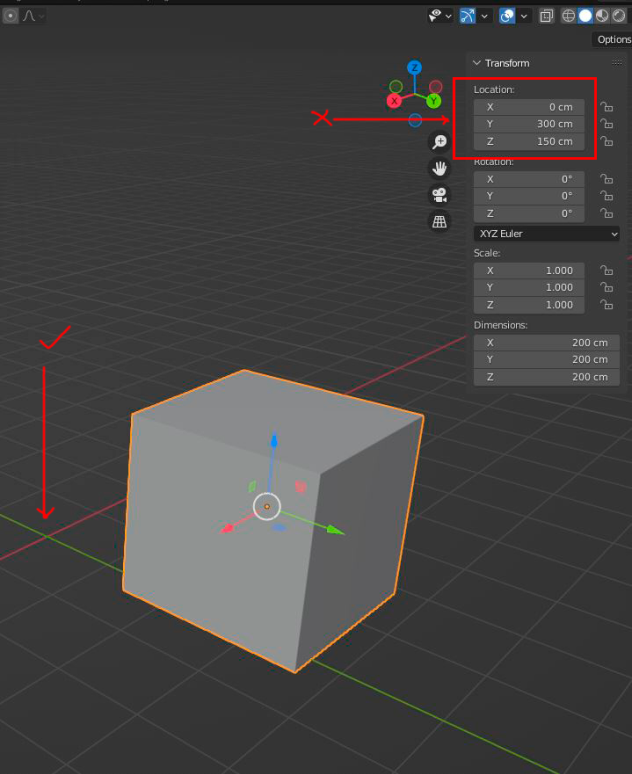632x774 pixels.
Task: Open the XYZ Euler rotation mode dropdown
Action: pyautogui.click(x=547, y=234)
